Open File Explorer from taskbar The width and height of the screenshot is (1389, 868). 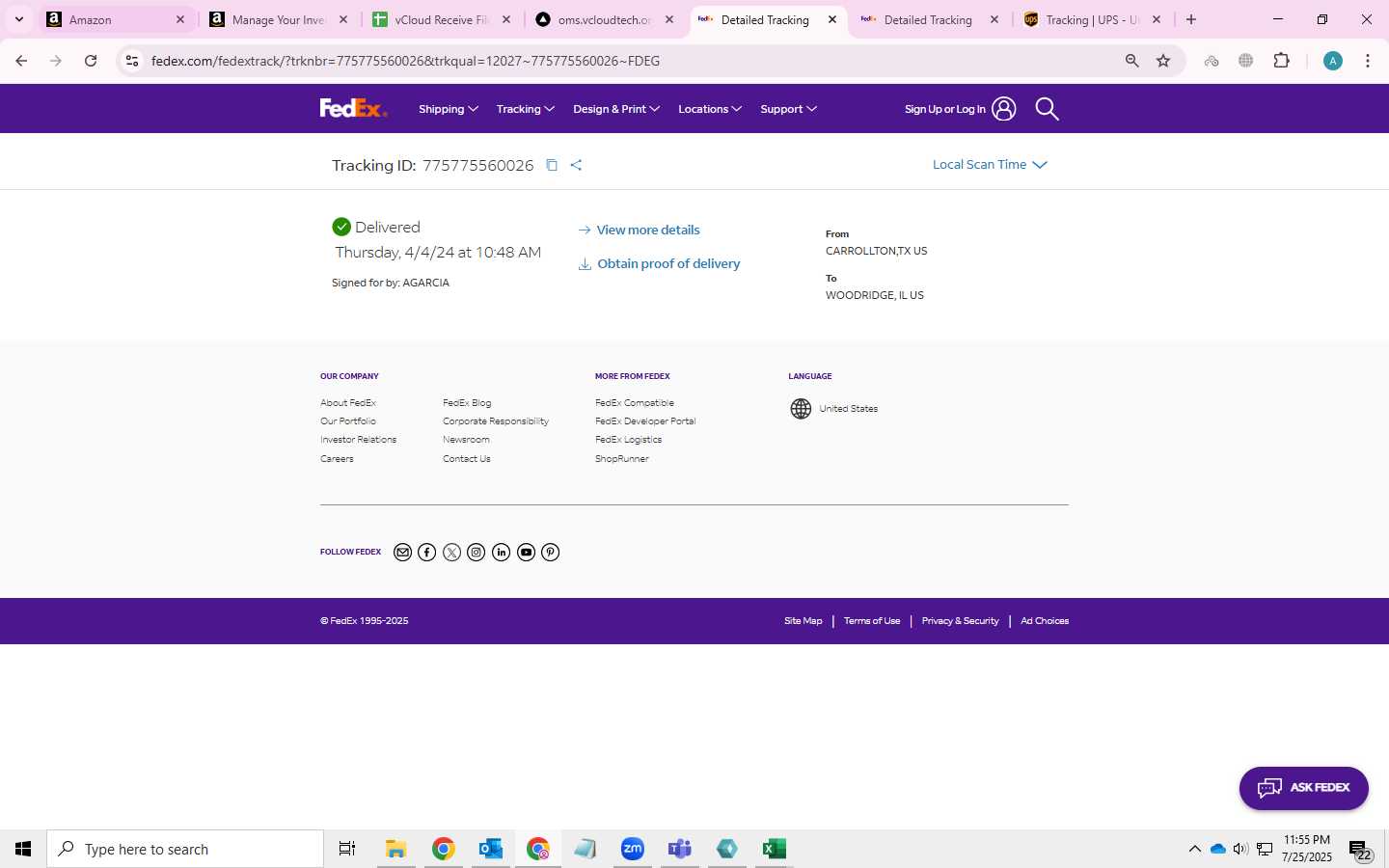coord(395,849)
